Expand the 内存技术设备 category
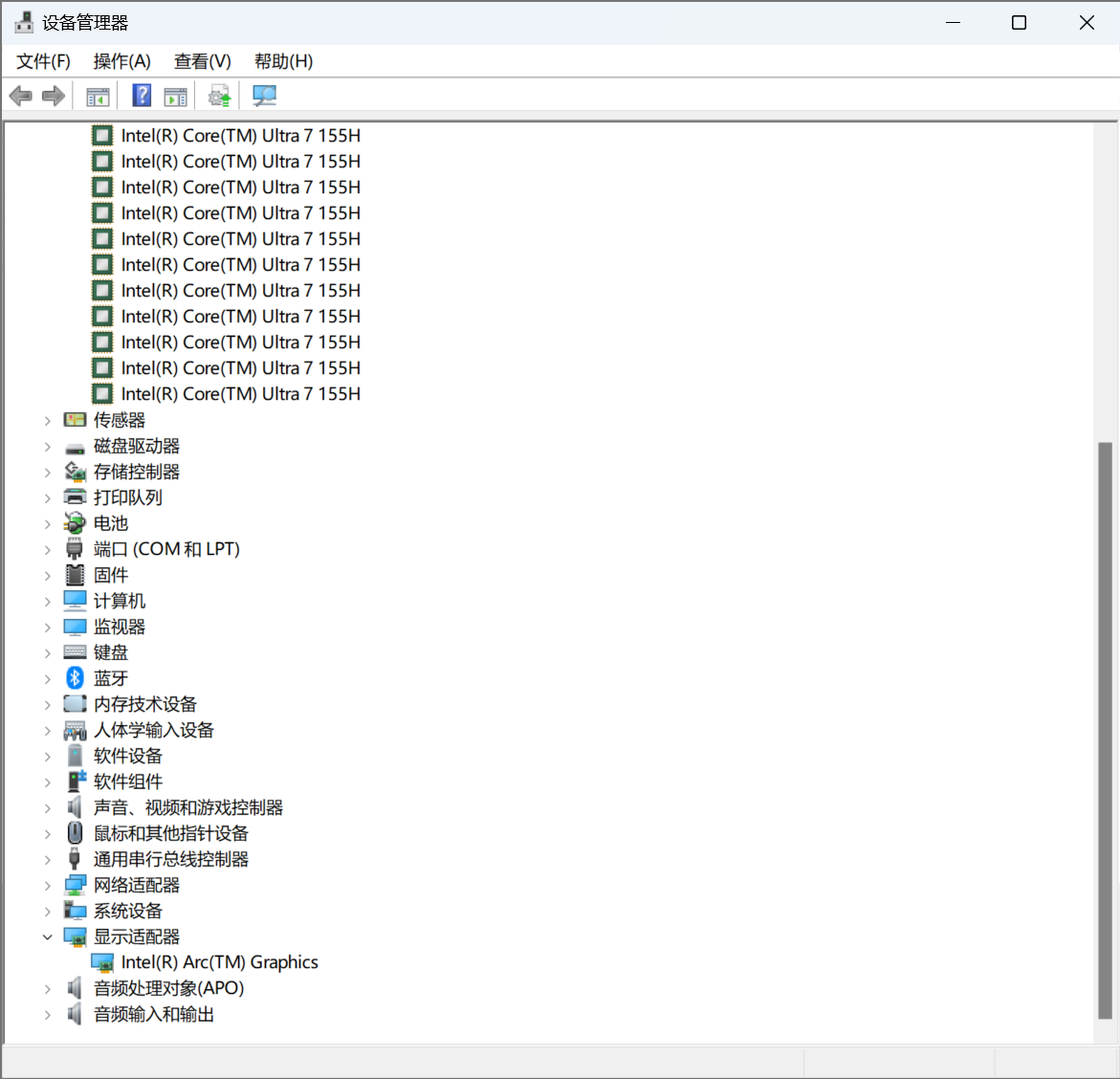 47,705
